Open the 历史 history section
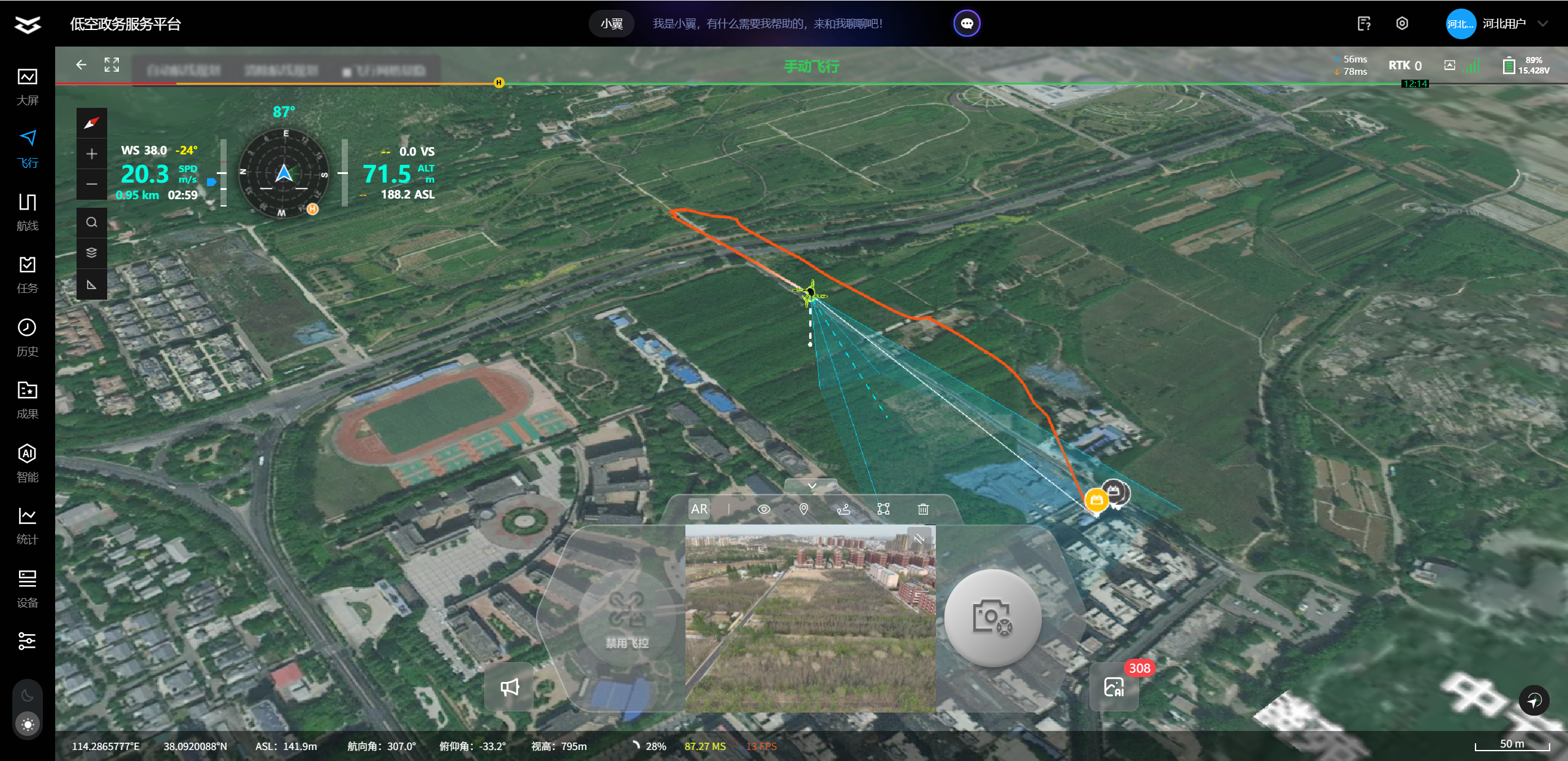The width and height of the screenshot is (1568, 761). [x=27, y=338]
